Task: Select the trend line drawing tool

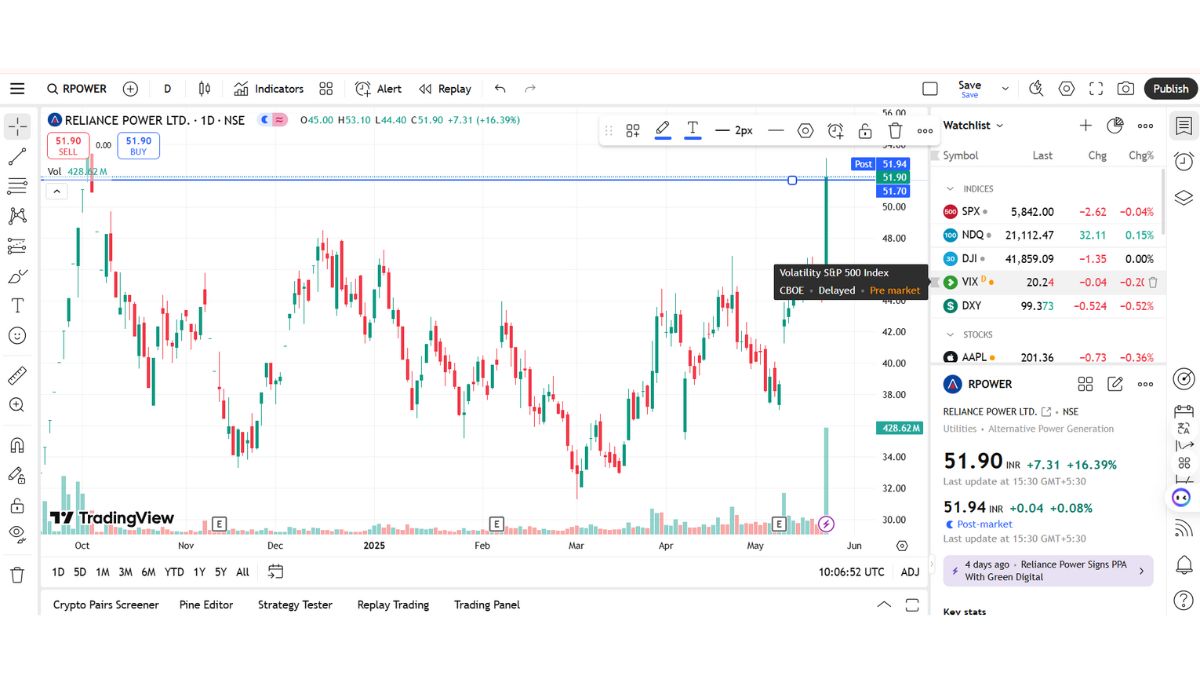Action: pos(17,157)
